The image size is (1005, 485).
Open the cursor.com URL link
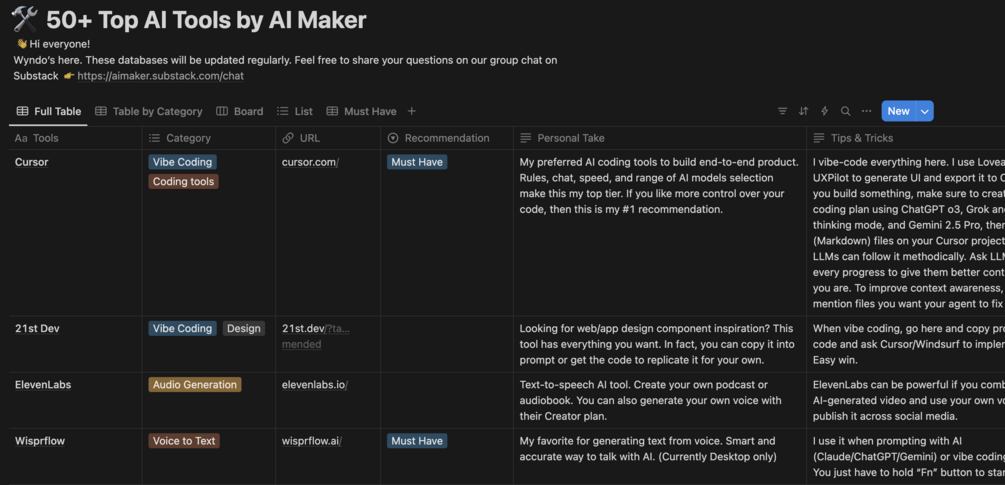pos(310,162)
